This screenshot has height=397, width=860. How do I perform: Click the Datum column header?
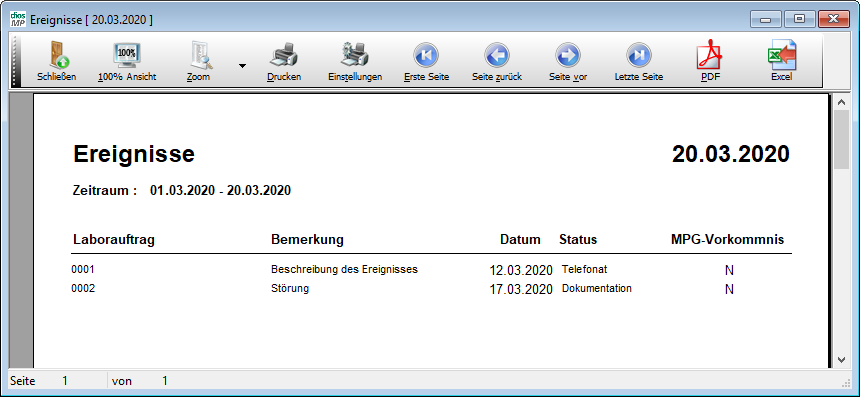coord(520,240)
